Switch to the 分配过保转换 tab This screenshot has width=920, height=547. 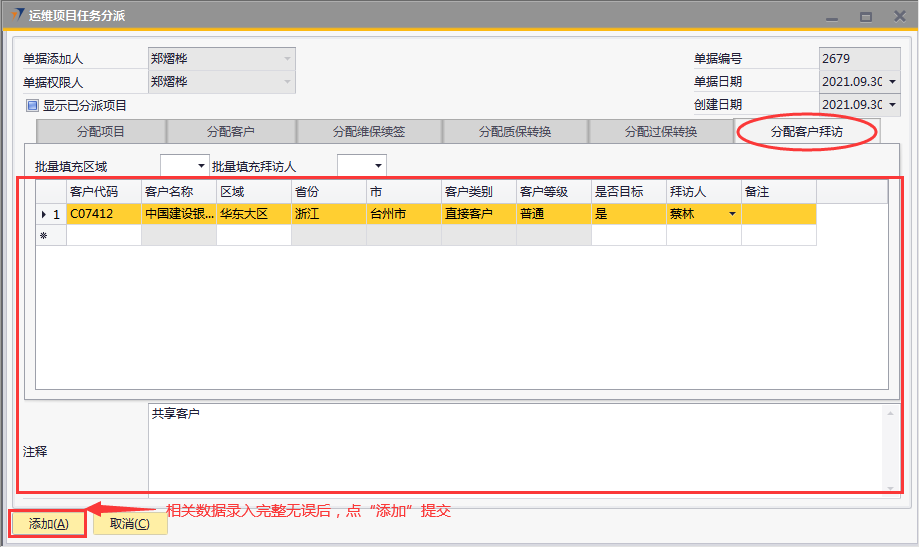tap(661, 132)
